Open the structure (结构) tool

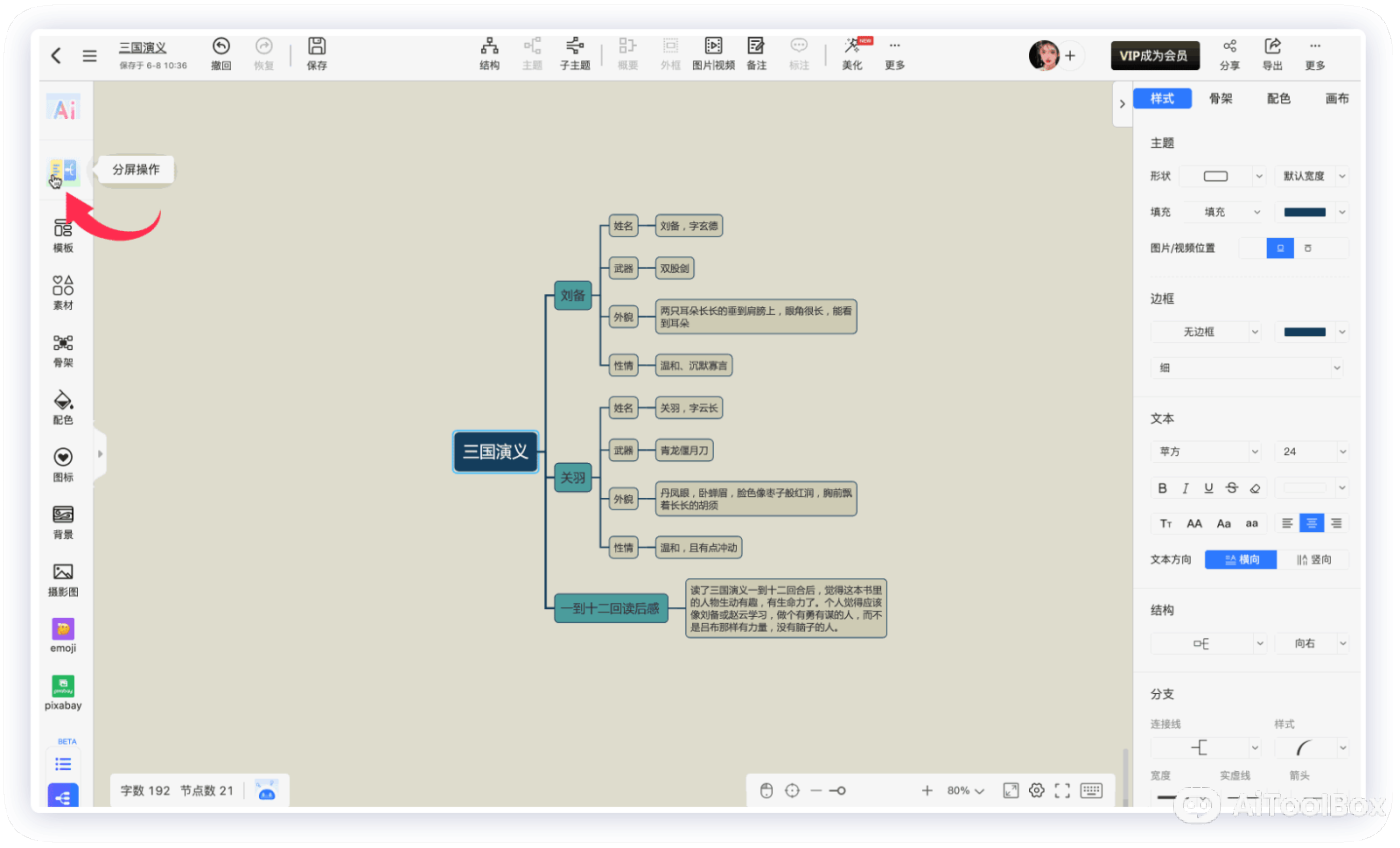[x=489, y=47]
